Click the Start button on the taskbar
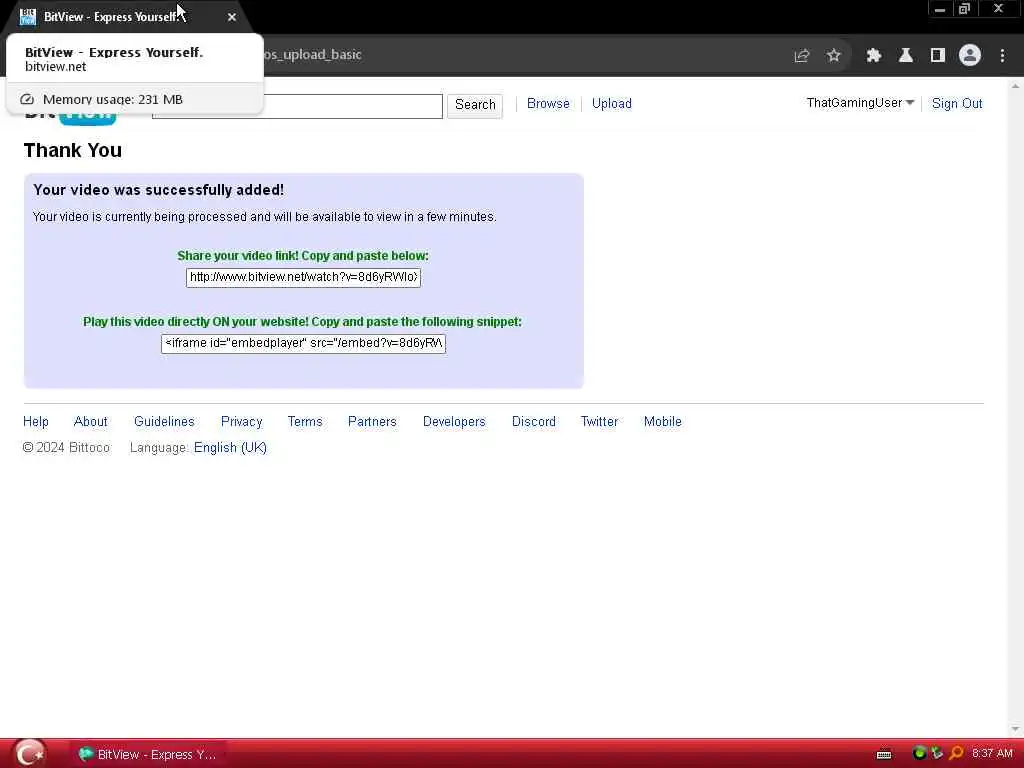The height and width of the screenshot is (768, 1024). 29,754
